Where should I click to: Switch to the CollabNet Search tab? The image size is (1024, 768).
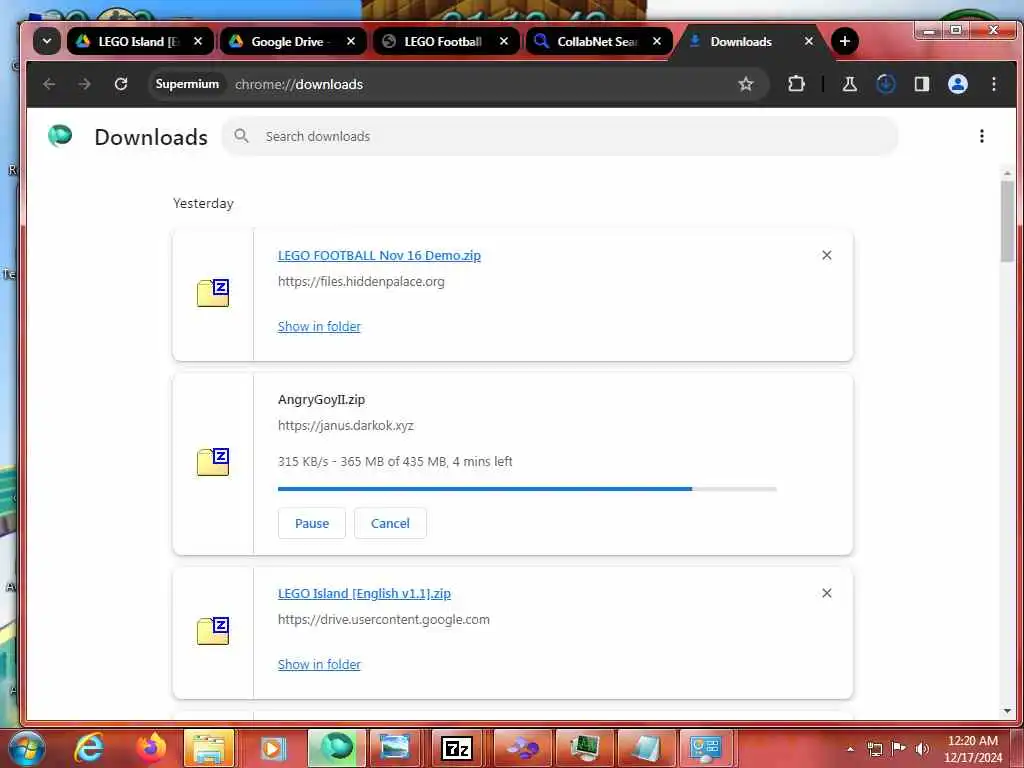pyautogui.click(x=600, y=41)
